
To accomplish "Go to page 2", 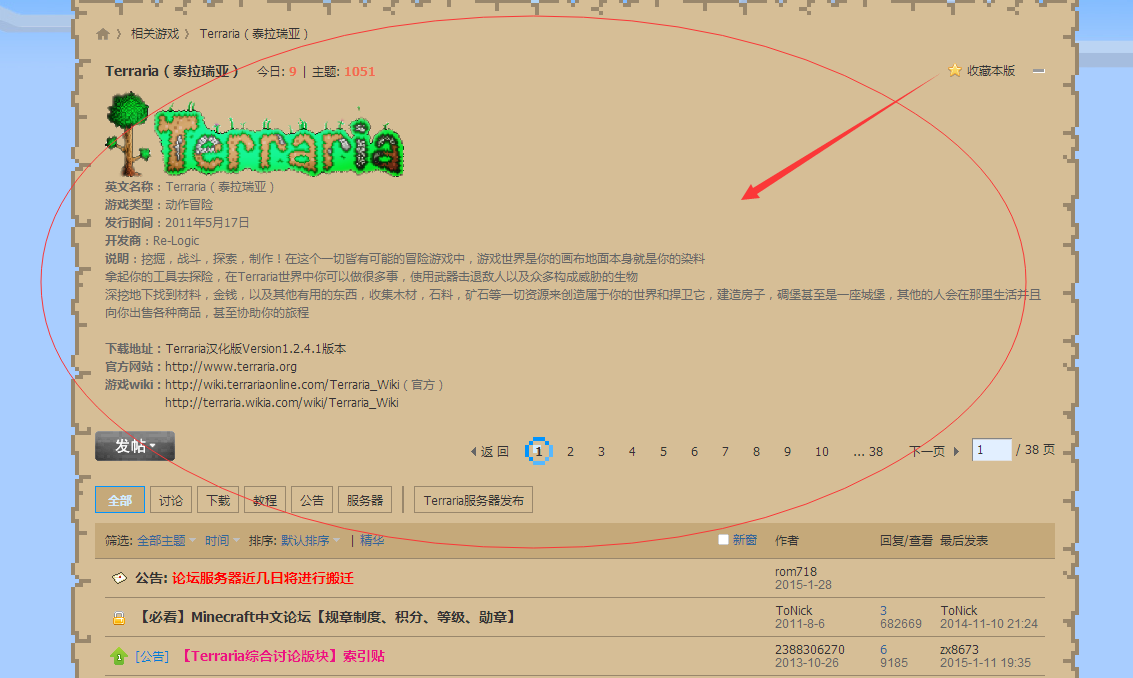I will pyautogui.click(x=570, y=452).
